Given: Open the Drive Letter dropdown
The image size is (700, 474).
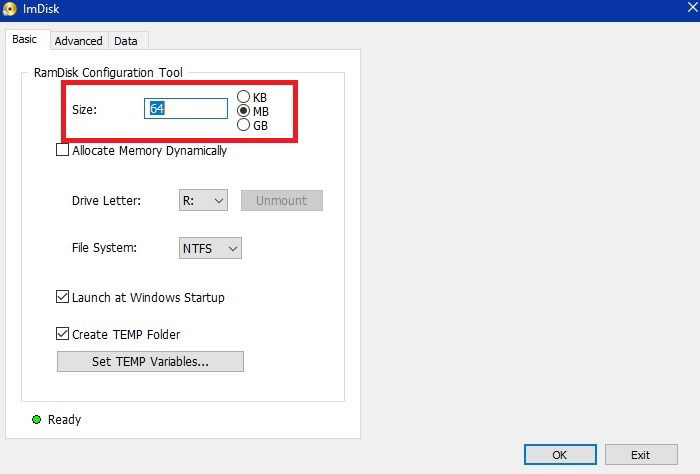Looking at the screenshot, I should 203,200.
